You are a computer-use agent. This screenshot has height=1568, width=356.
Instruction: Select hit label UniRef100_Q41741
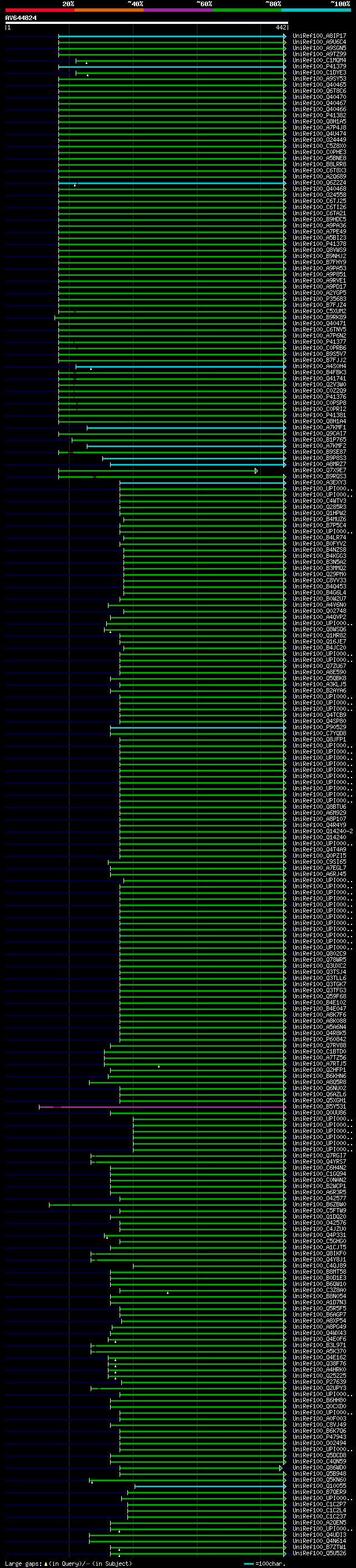[x=319, y=379]
